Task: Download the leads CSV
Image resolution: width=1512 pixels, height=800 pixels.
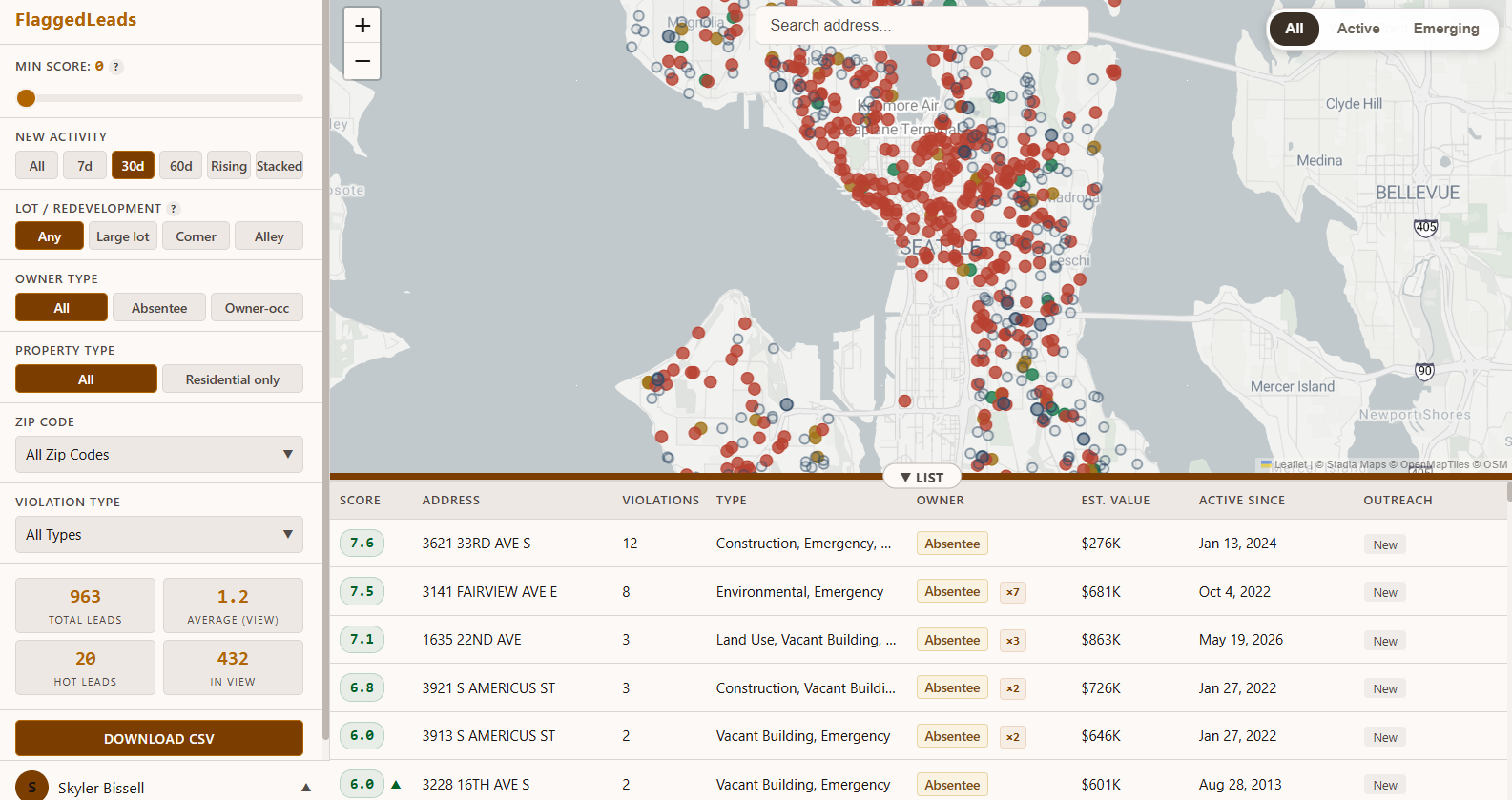Action: click(x=159, y=738)
